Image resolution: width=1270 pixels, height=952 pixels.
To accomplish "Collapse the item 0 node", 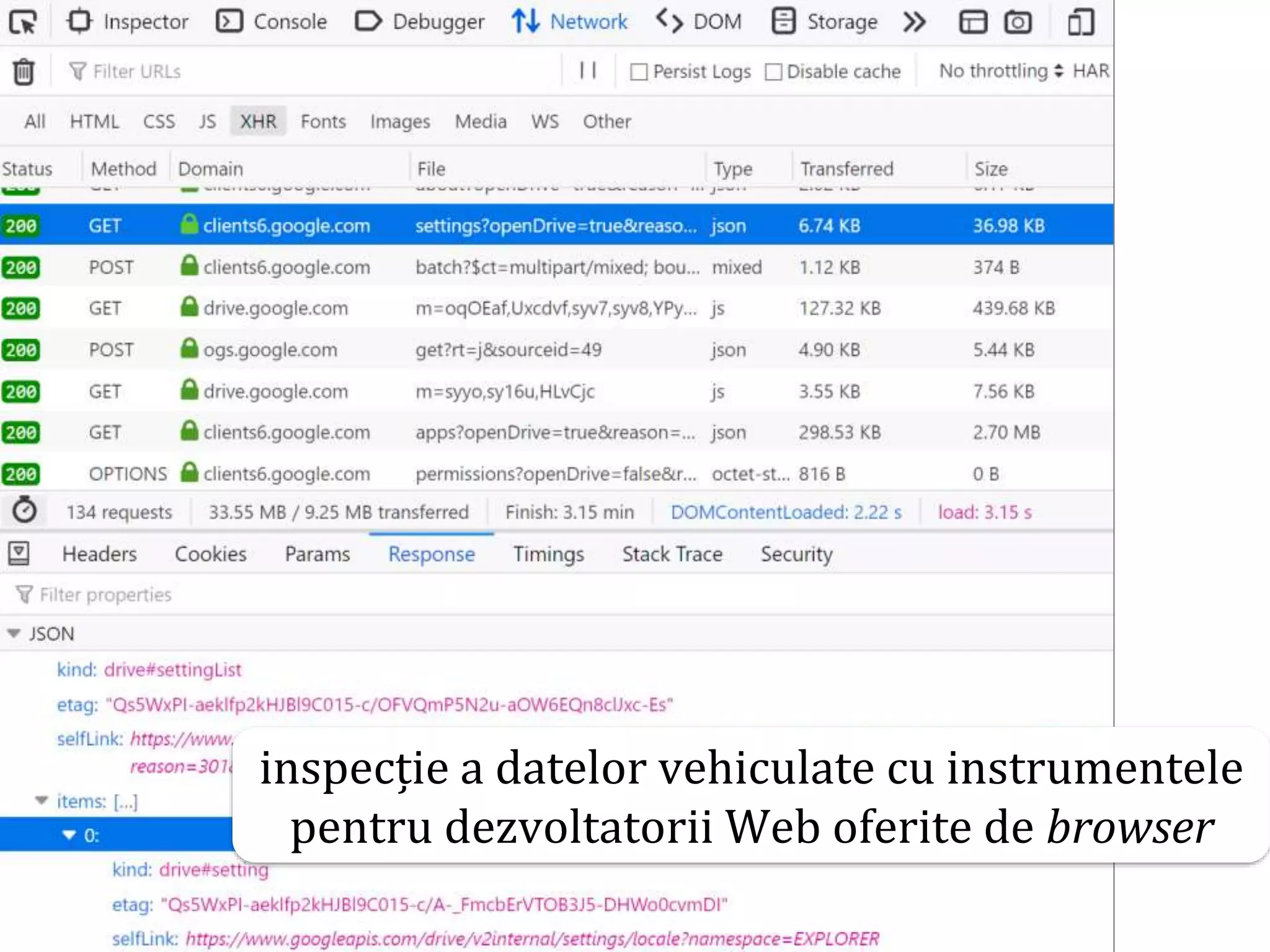I will click(69, 835).
